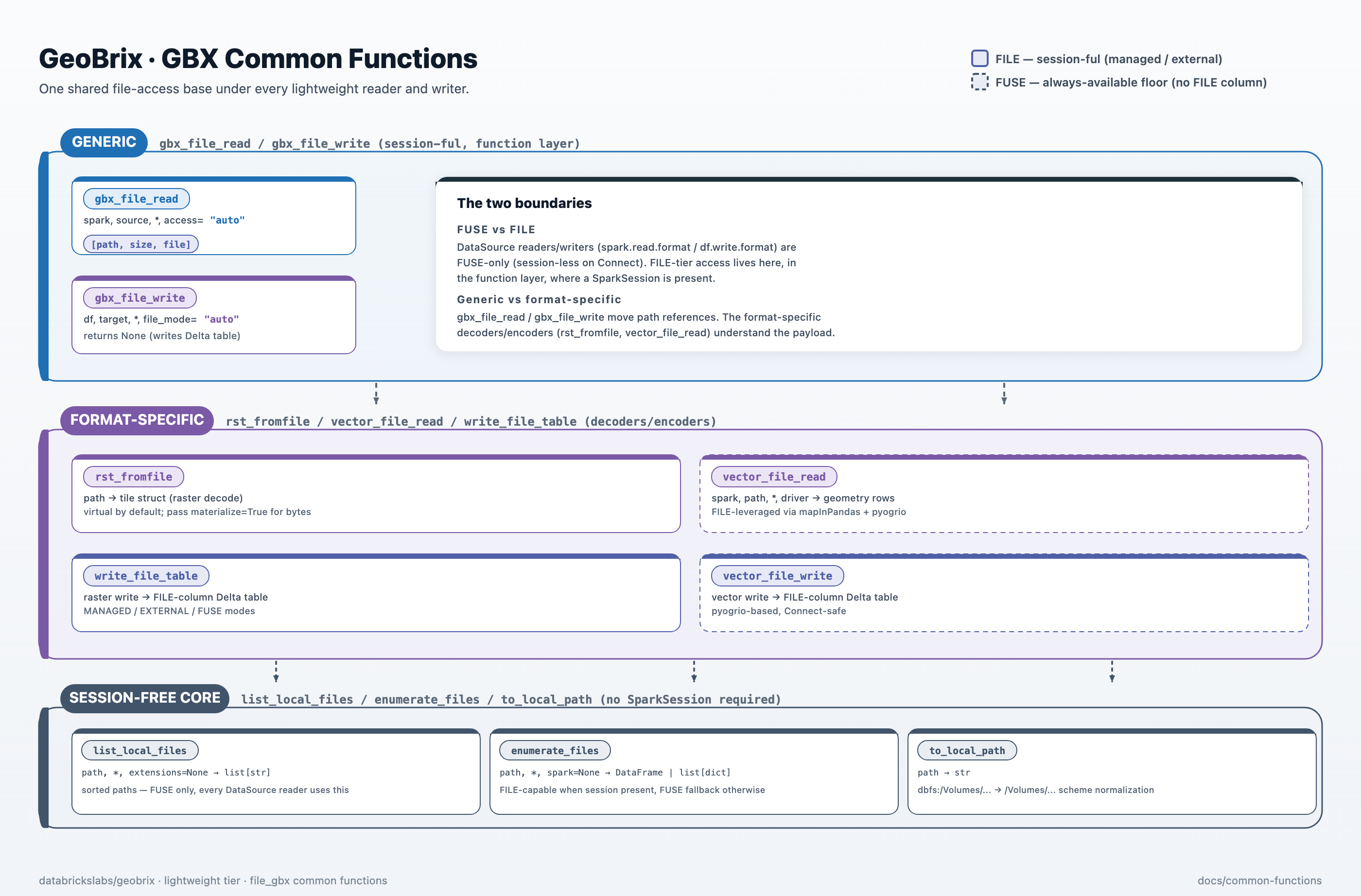Click 'gbx_file_read / gbx_file_write move path references' line

click(x=638, y=317)
